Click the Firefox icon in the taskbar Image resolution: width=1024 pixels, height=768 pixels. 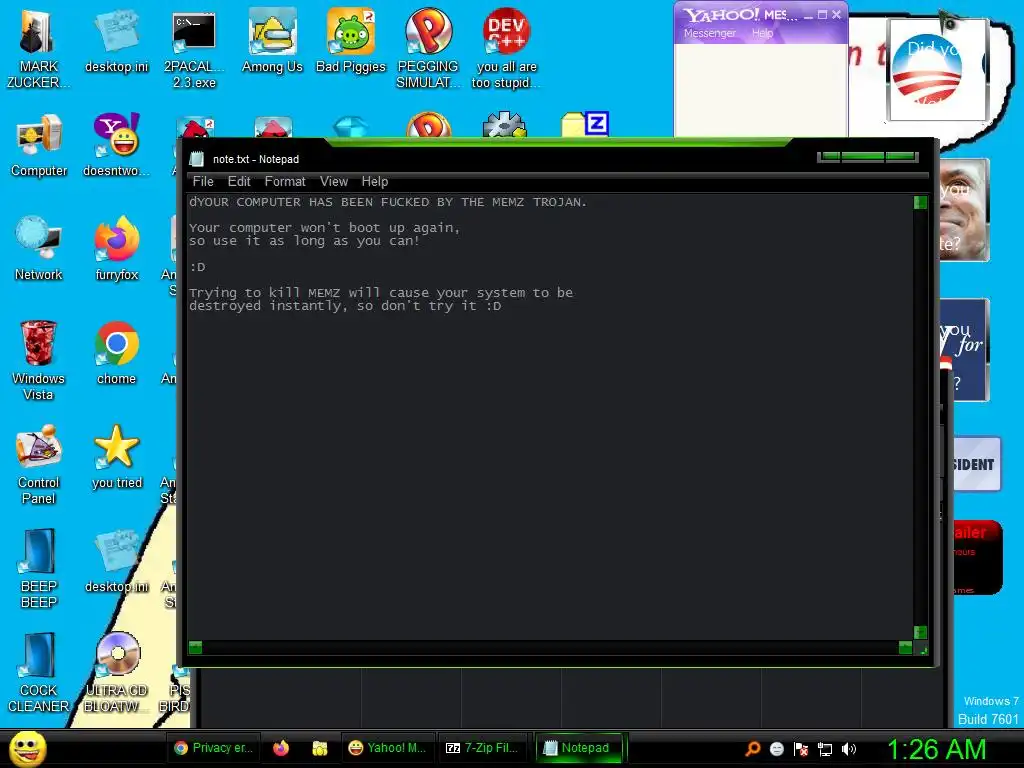(281, 748)
